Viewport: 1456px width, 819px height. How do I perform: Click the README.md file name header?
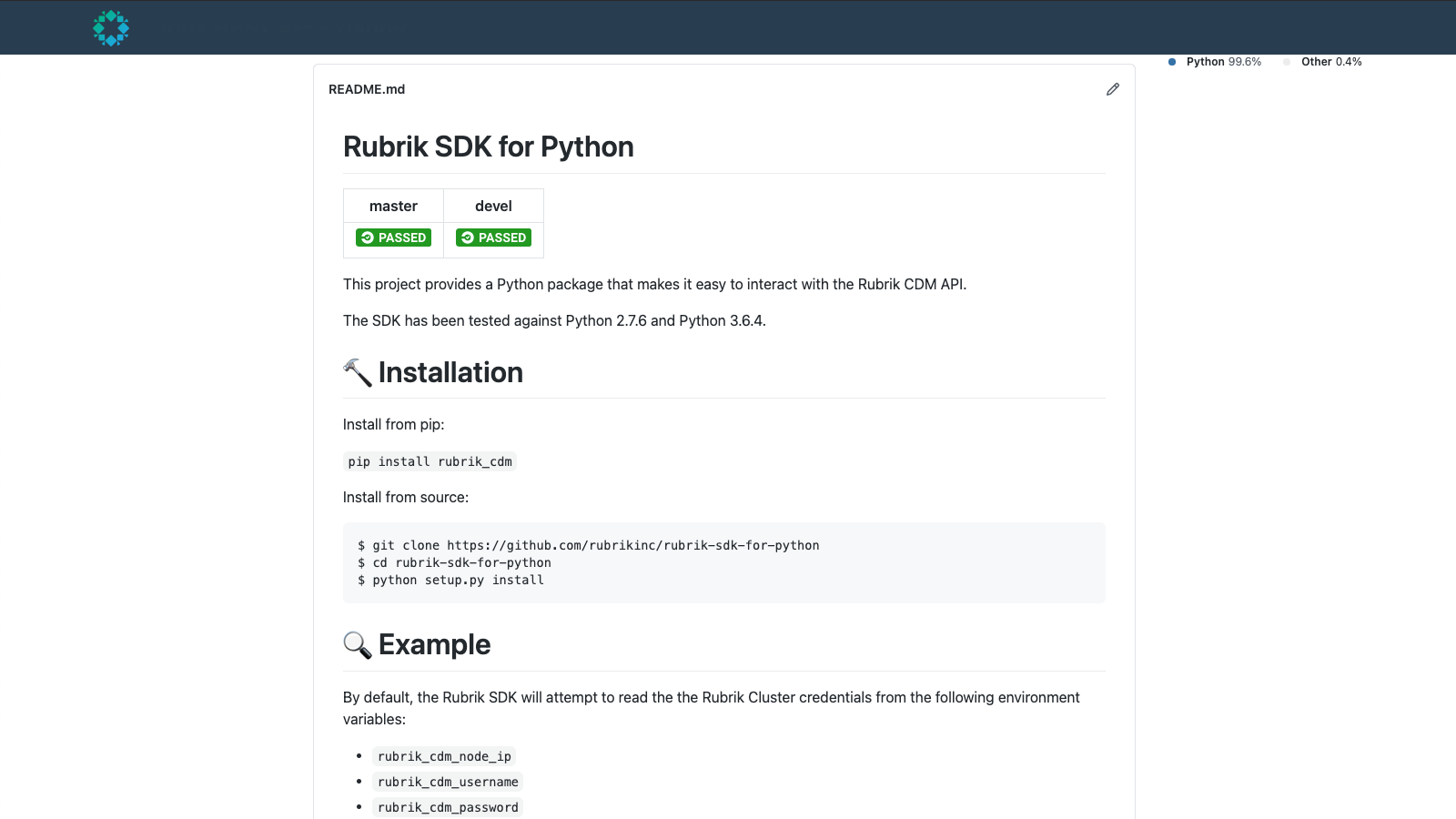367,89
